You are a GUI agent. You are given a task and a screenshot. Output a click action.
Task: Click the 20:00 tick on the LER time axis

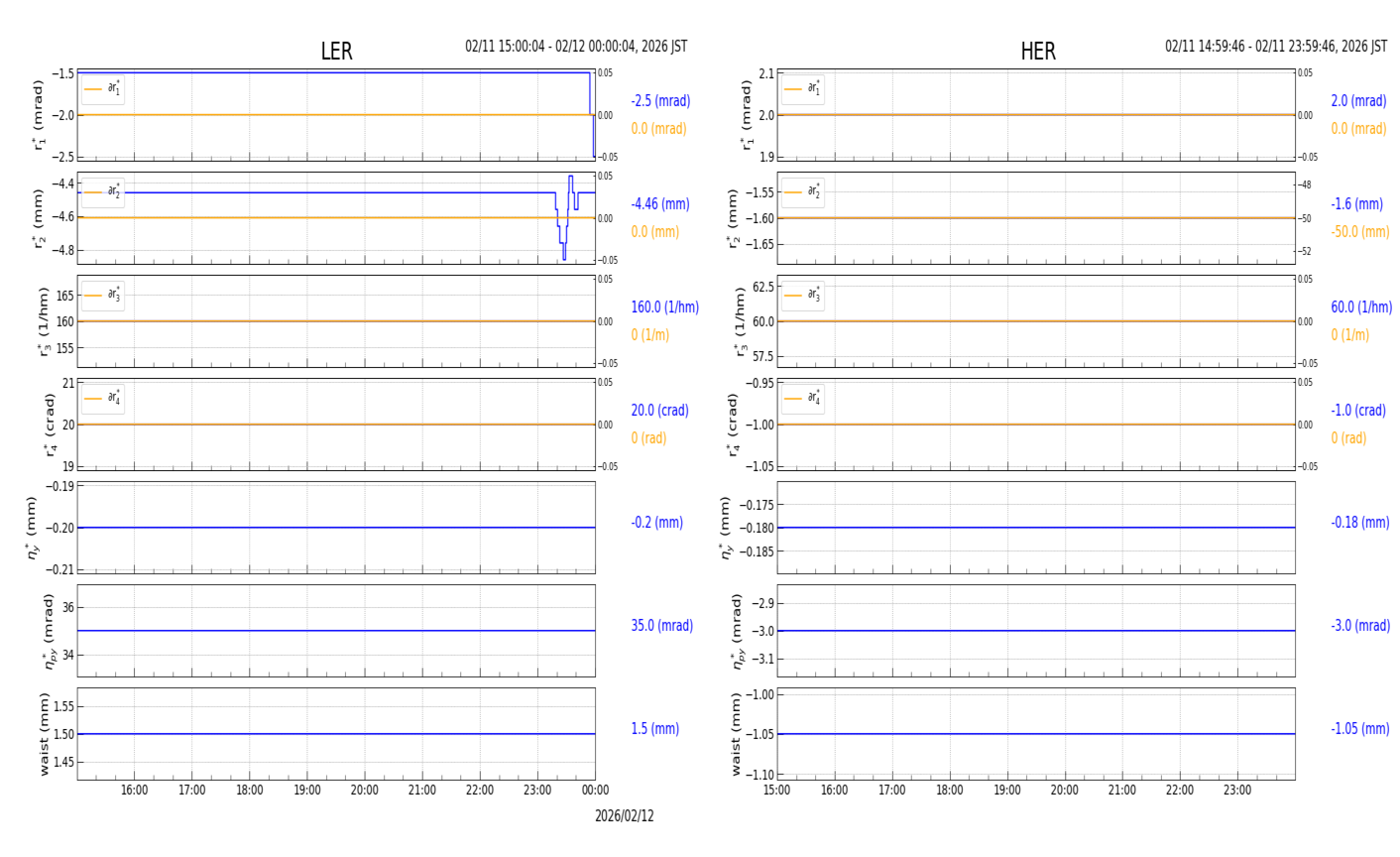(x=365, y=791)
